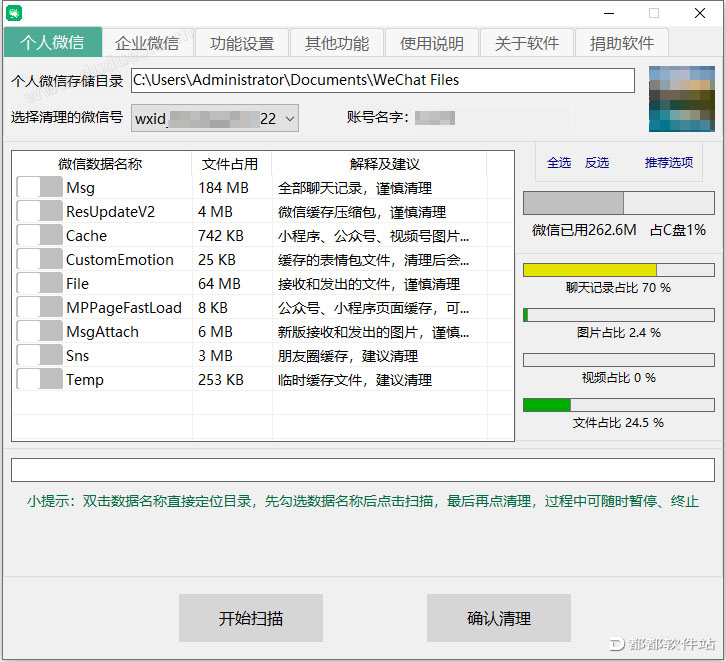Viewport: 726px width, 662px height.
Task: Go to the 关于软件 tab
Action: coord(527,44)
